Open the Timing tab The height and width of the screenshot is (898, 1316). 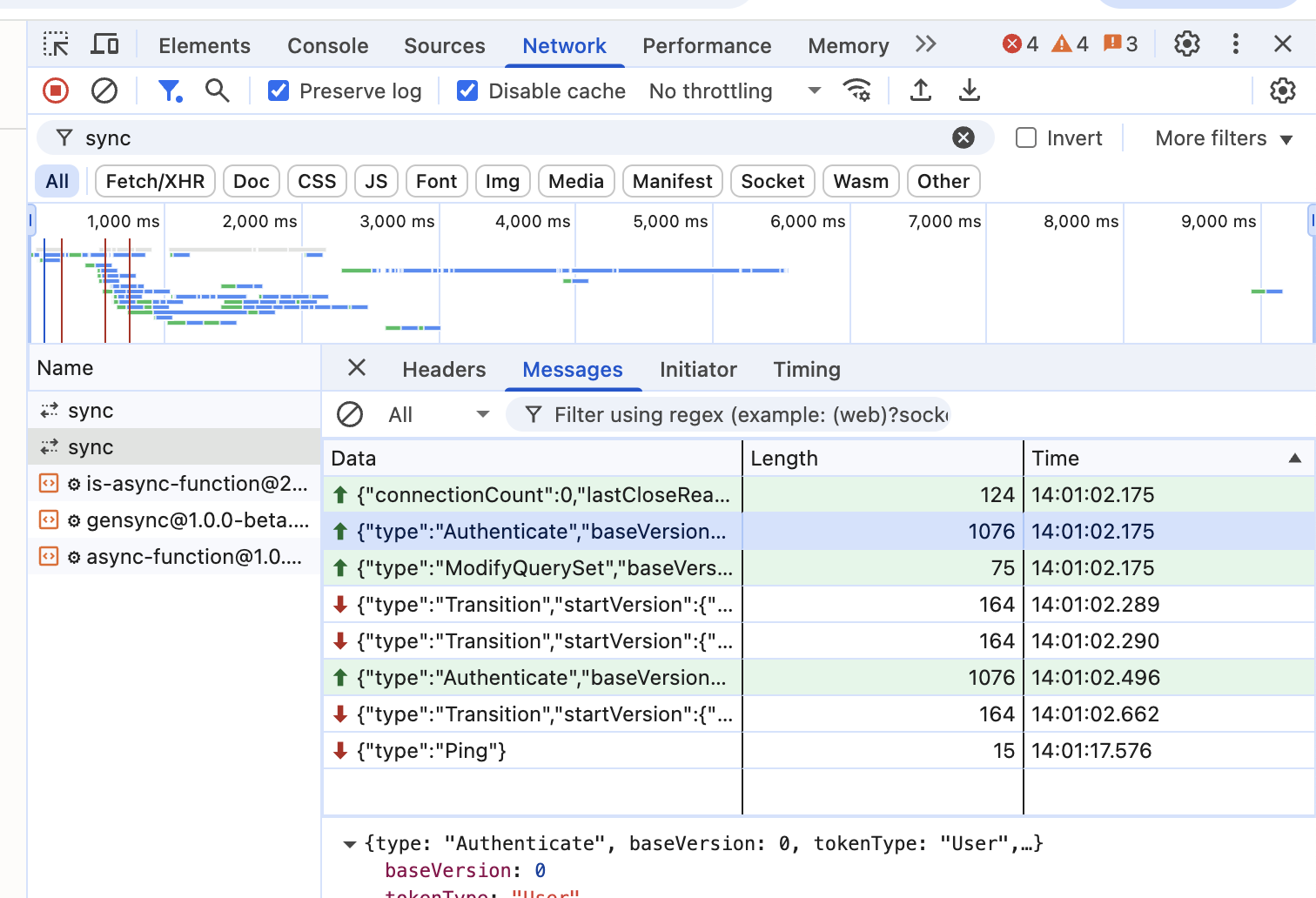point(807,370)
